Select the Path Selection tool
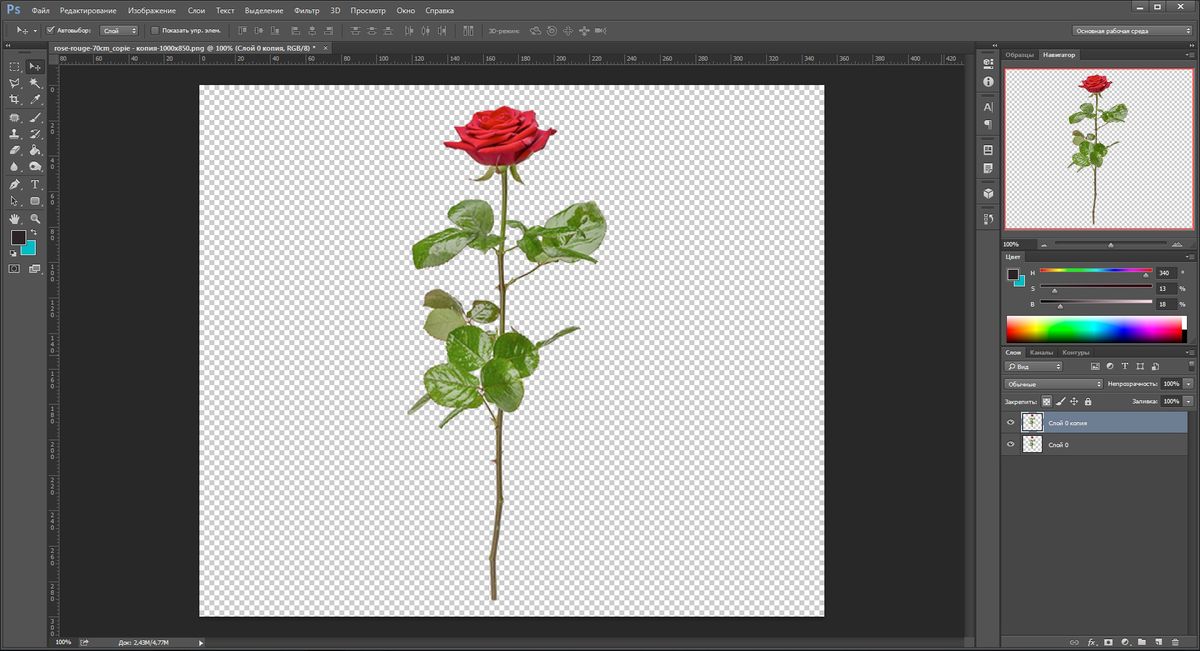 tap(14, 201)
